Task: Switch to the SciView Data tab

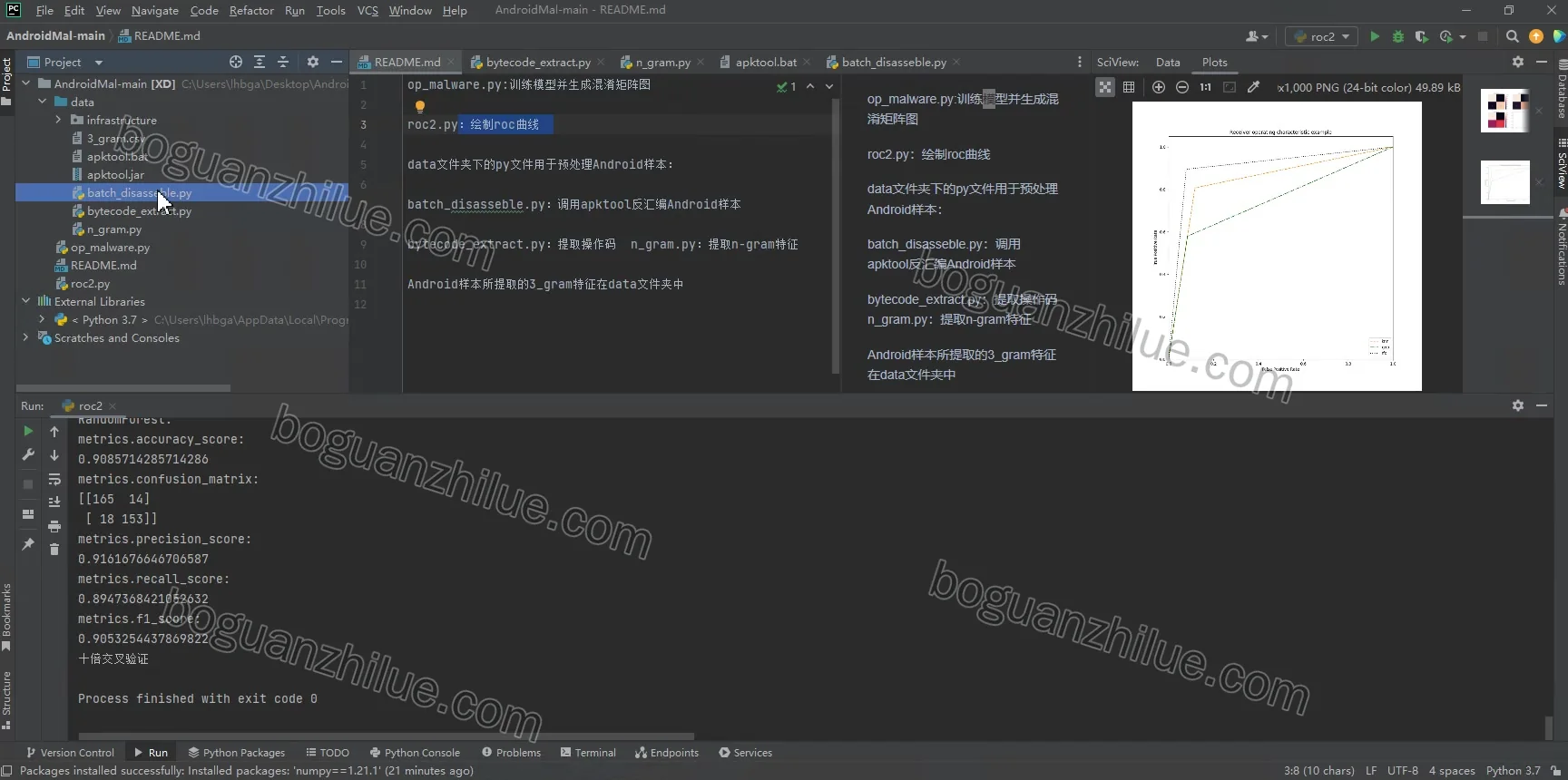Action: click(x=1168, y=62)
